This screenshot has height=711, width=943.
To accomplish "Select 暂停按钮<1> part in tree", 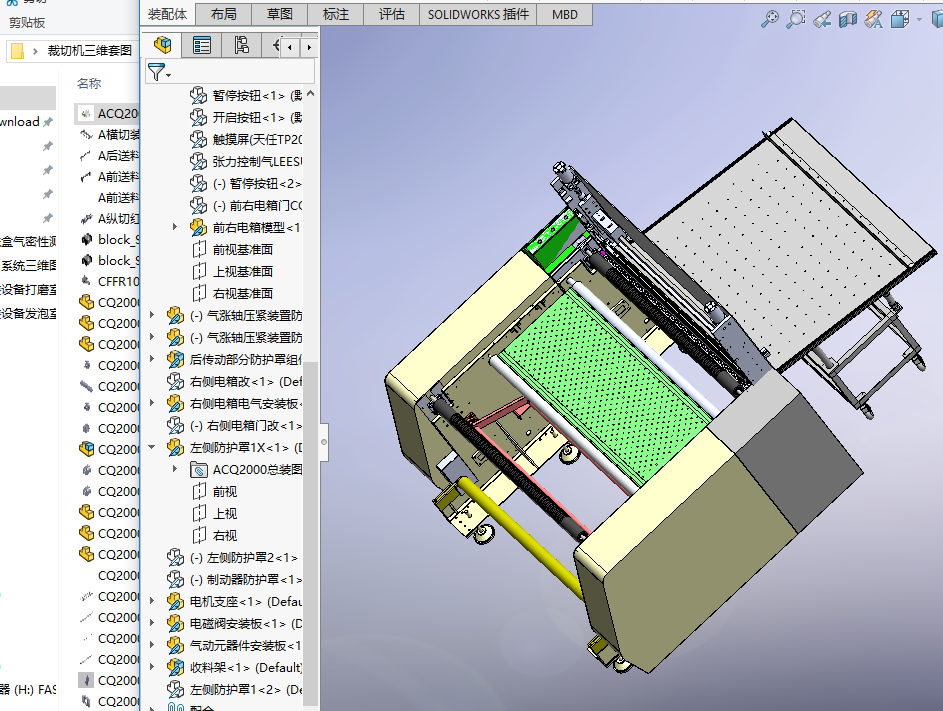I will [245, 96].
